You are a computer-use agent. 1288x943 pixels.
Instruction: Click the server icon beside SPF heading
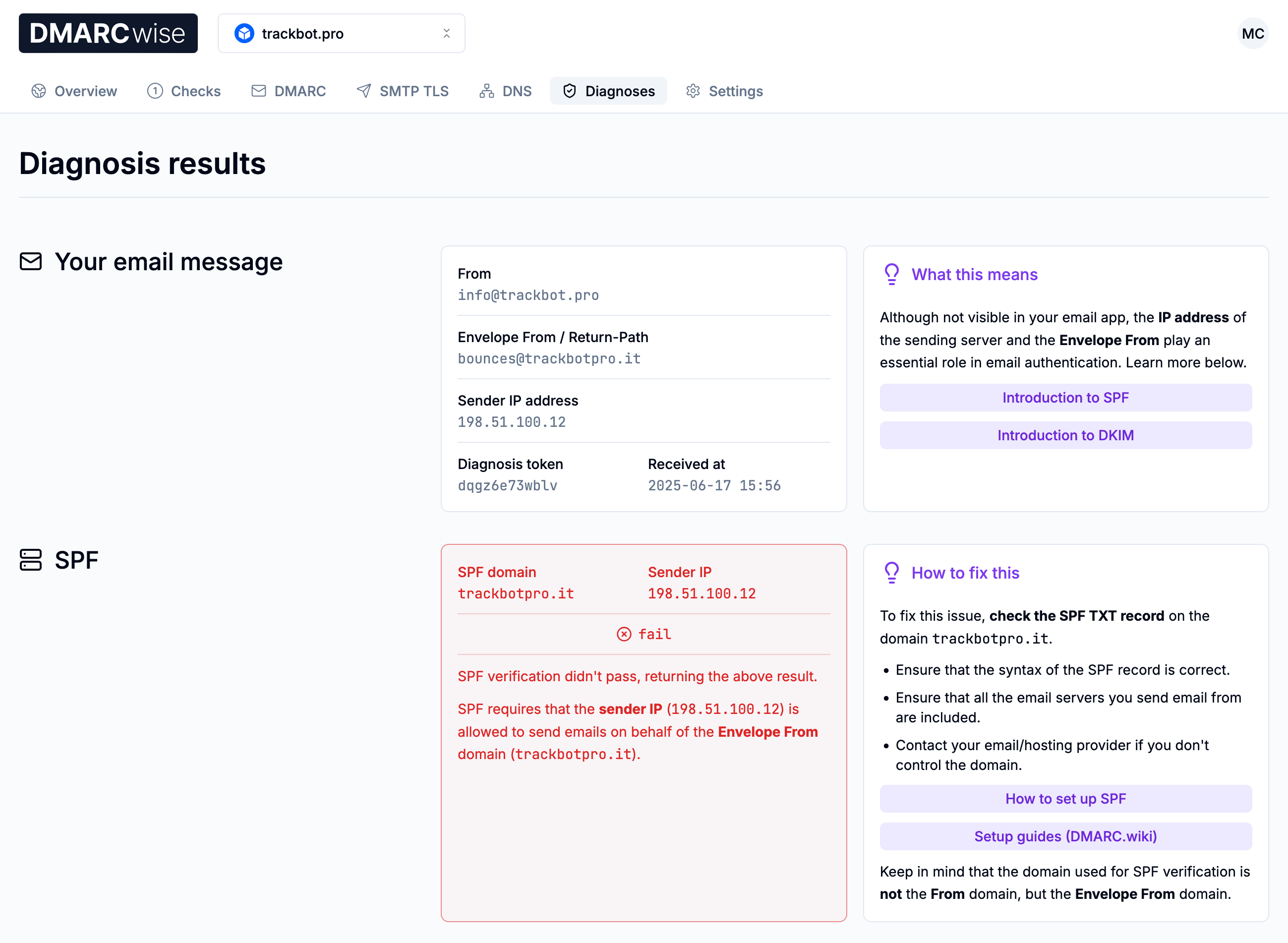[31, 560]
